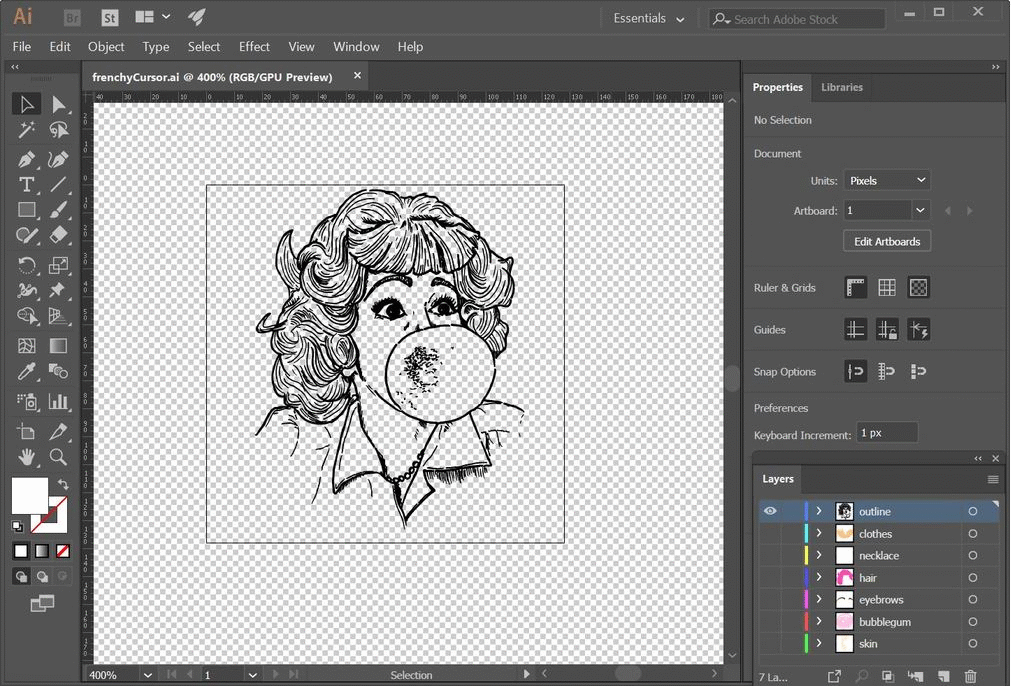Show the bubblegum layer

[x=770, y=621]
